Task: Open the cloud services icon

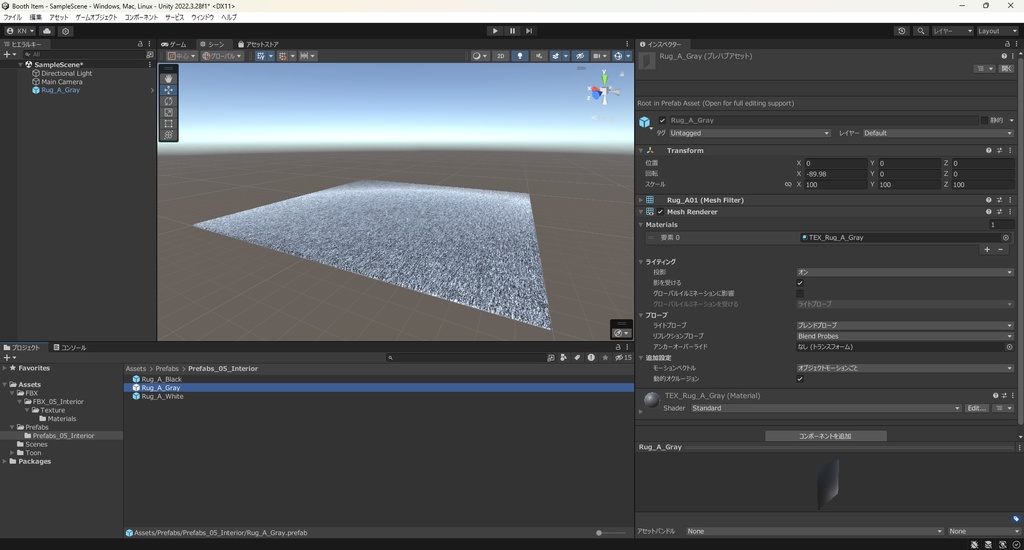Action: [x=47, y=31]
